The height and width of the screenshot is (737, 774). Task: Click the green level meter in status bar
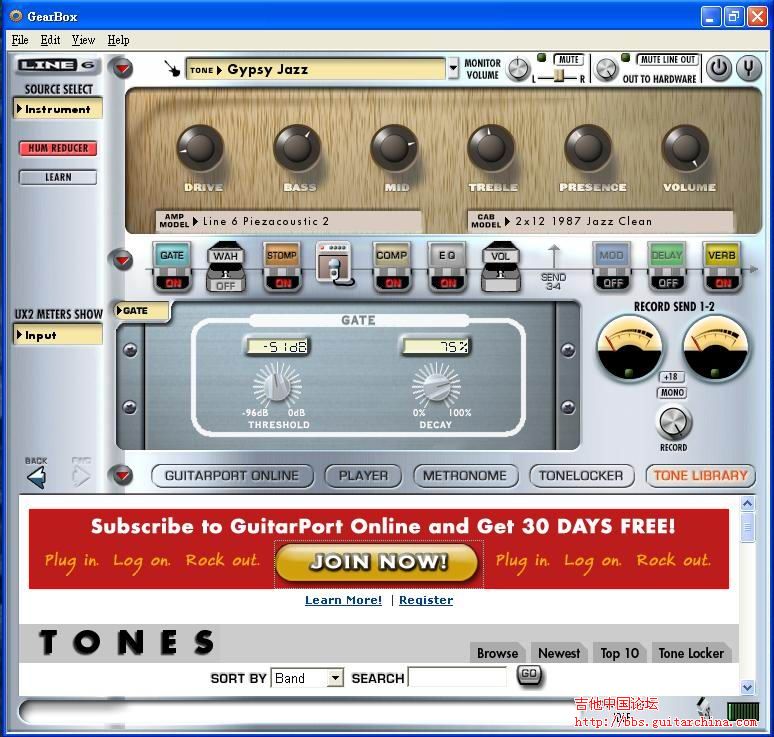[x=743, y=711]
